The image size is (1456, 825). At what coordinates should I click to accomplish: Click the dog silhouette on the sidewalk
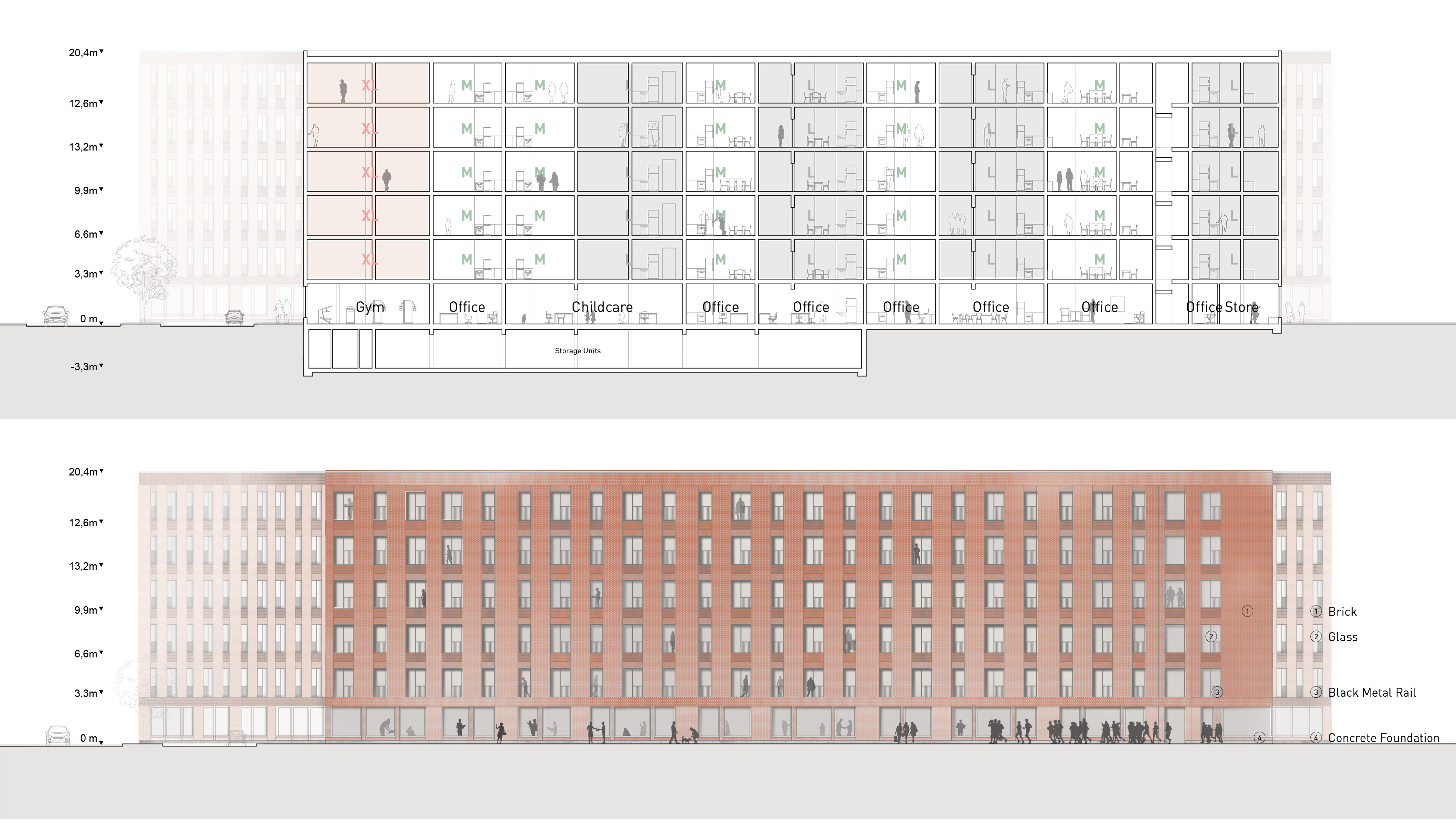(687, 739)
